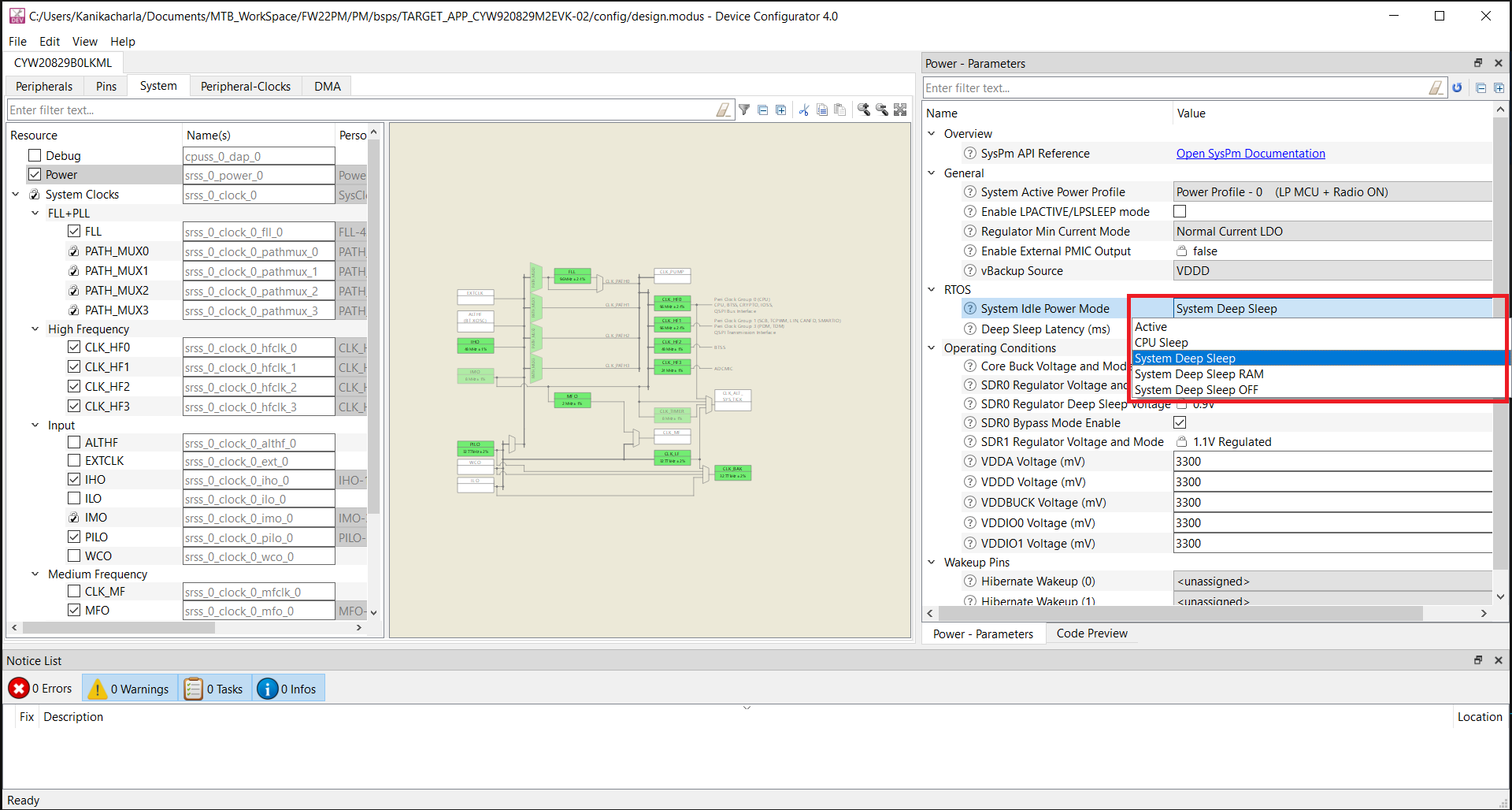This screenshot has height=810, width=1512.
Task: Choose System Deep Sleep OFF option
Action: point(1318,389)
